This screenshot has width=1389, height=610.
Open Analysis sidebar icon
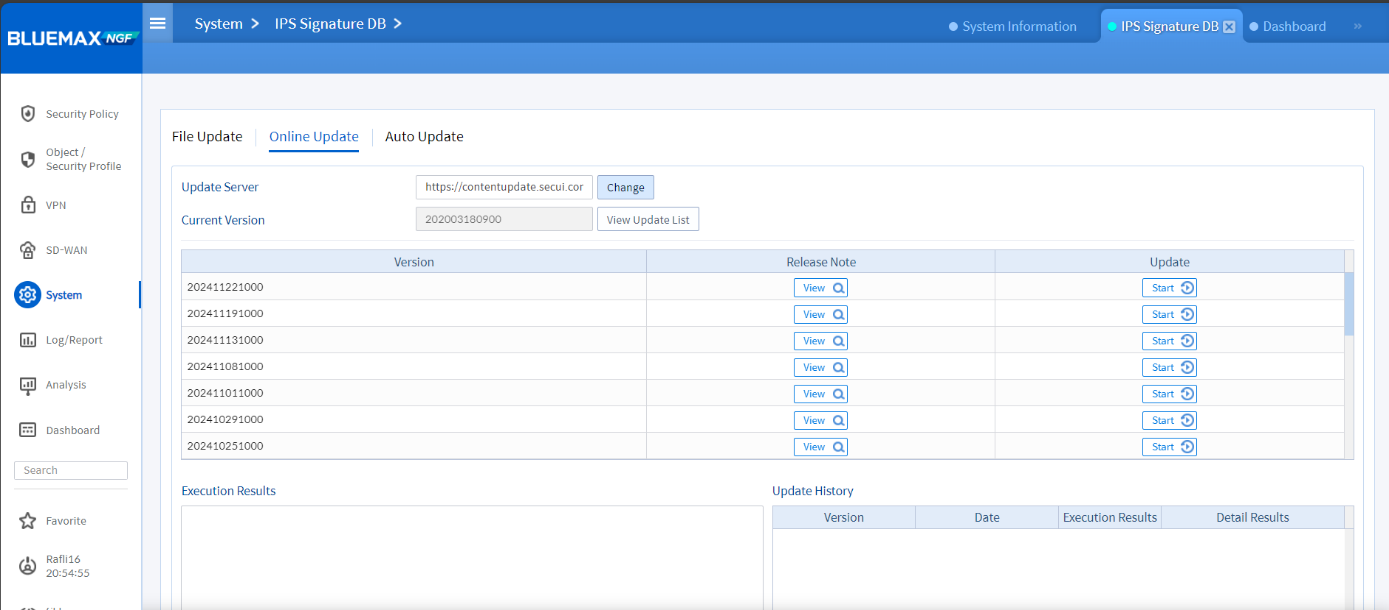coord(28,385)
